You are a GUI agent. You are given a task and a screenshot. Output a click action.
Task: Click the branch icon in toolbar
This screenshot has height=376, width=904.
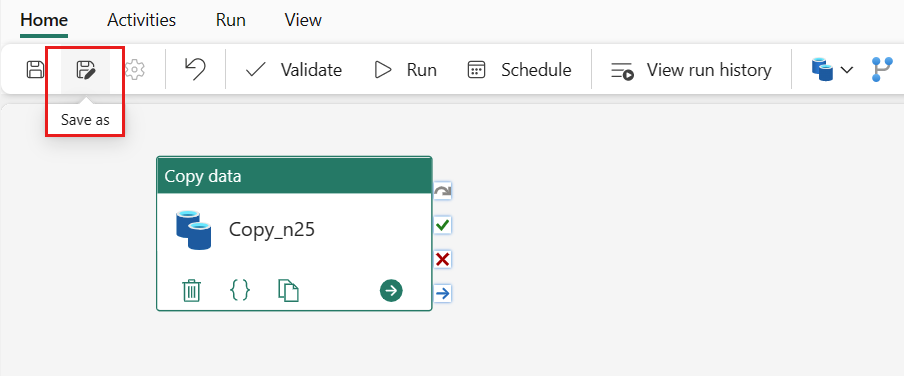[882, 70]
